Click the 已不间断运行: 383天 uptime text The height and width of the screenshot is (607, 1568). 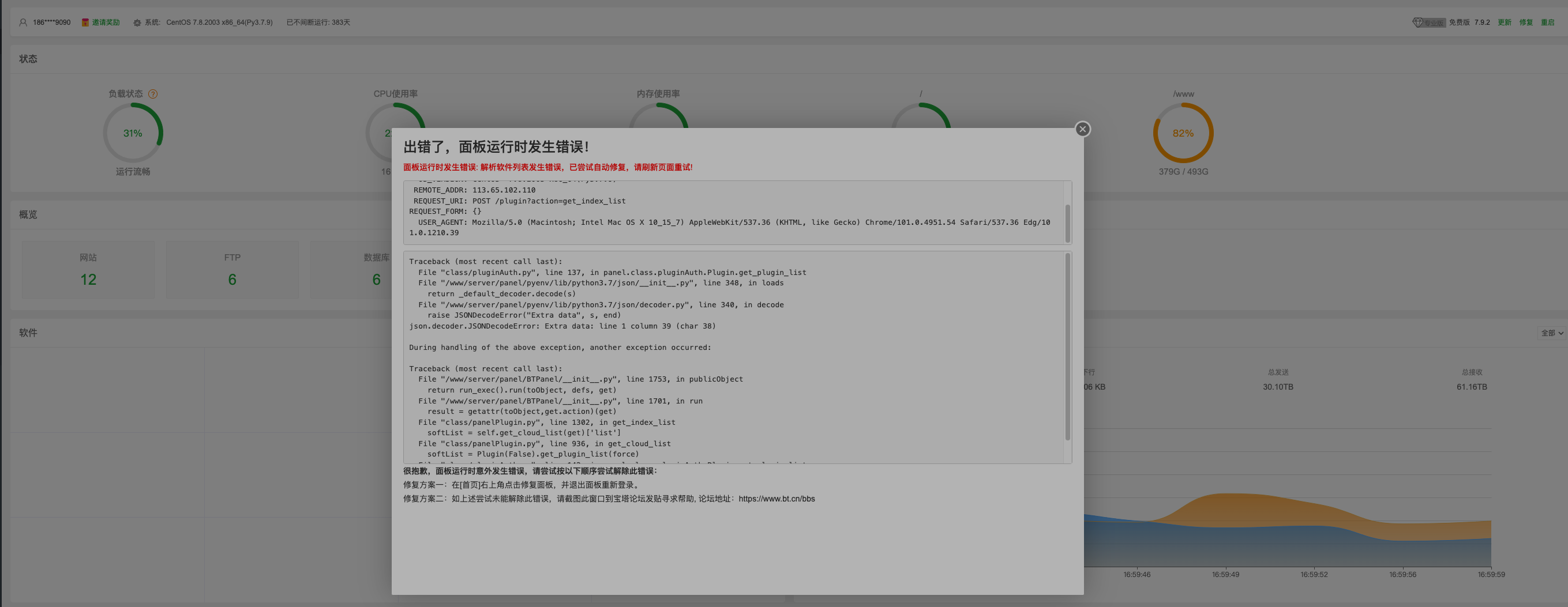(x=318, y=22)
